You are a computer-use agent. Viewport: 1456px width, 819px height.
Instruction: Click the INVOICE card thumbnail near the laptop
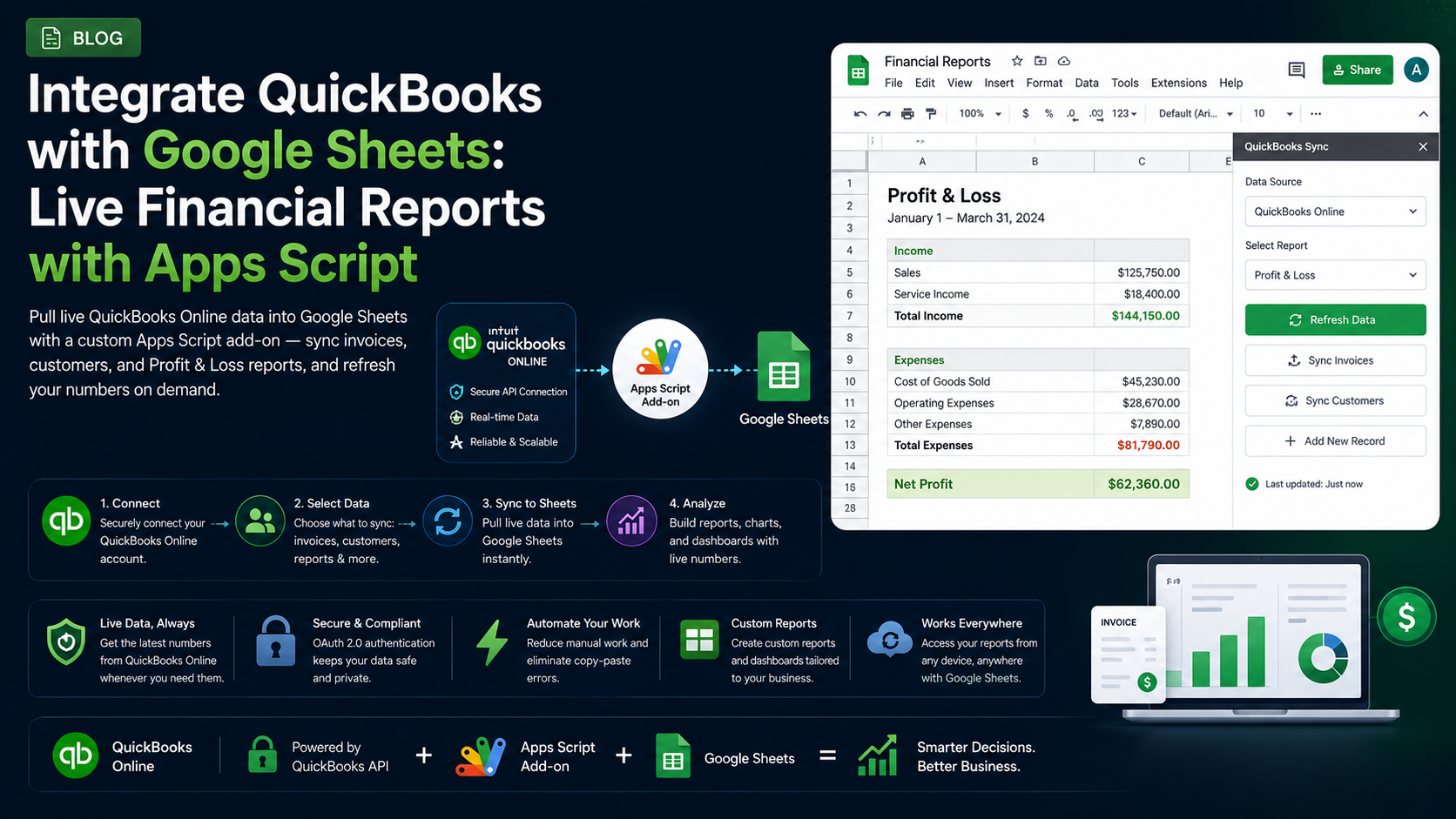coord(1128,655)
